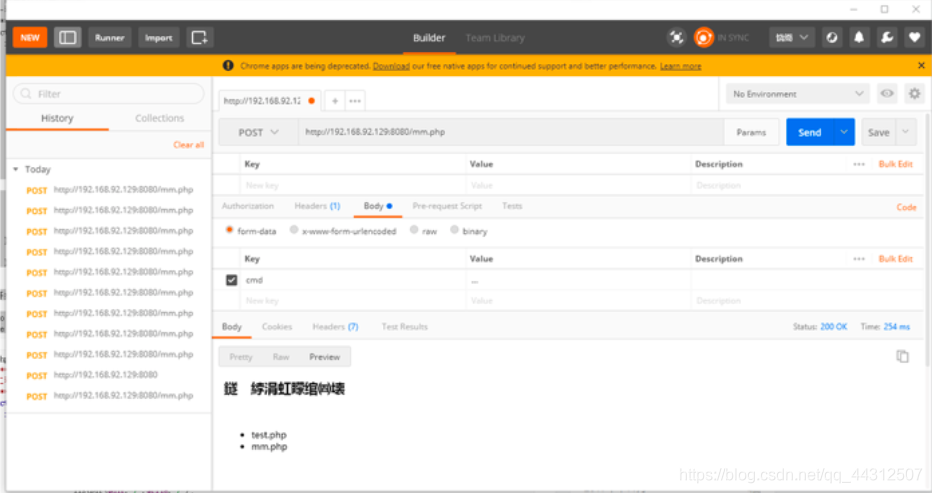Screen dimensions: 932x493
Task: Select the form-data radio button
Action: click(x=229, y=230)
